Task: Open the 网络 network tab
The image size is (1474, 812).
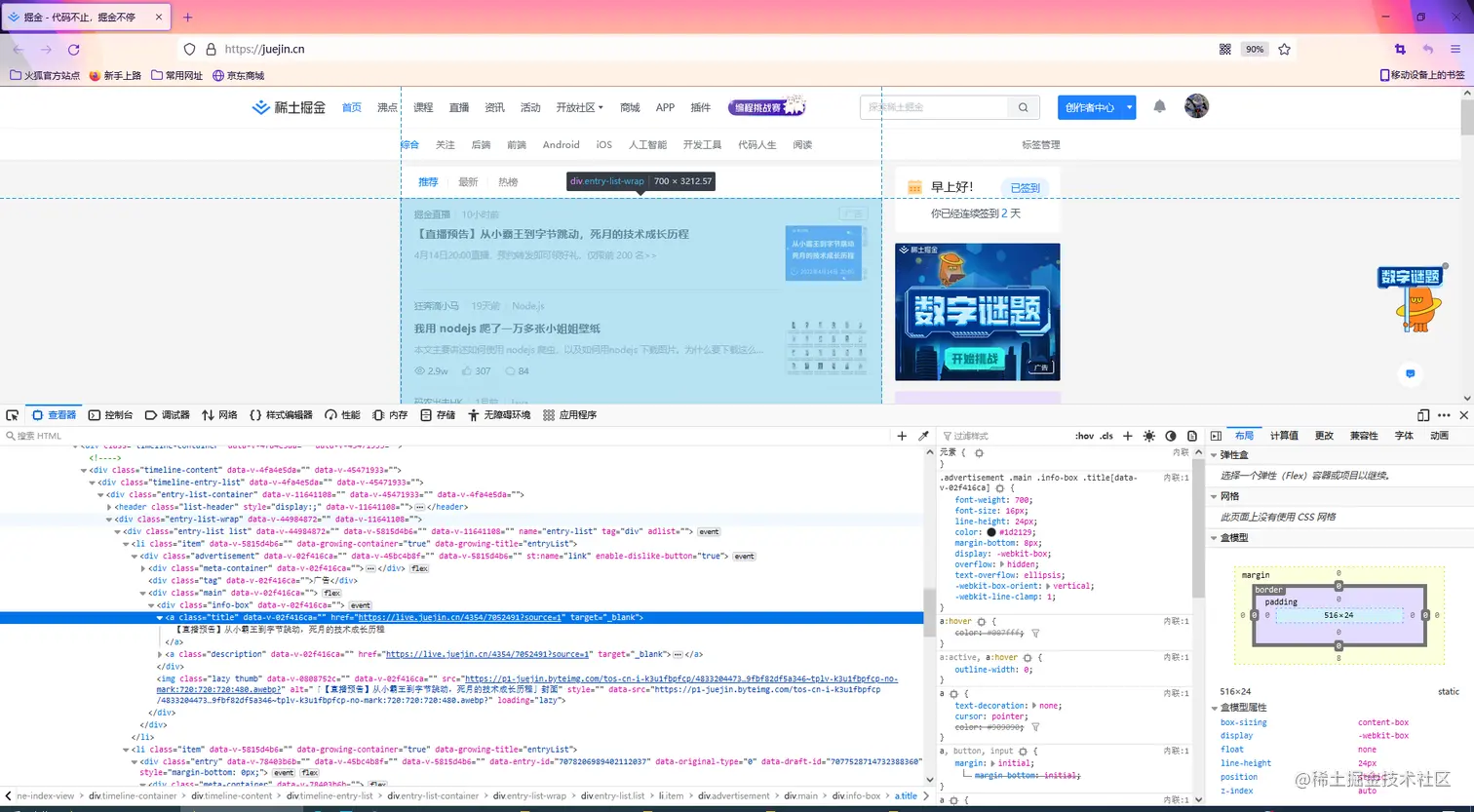Action: tap(219, 414)
